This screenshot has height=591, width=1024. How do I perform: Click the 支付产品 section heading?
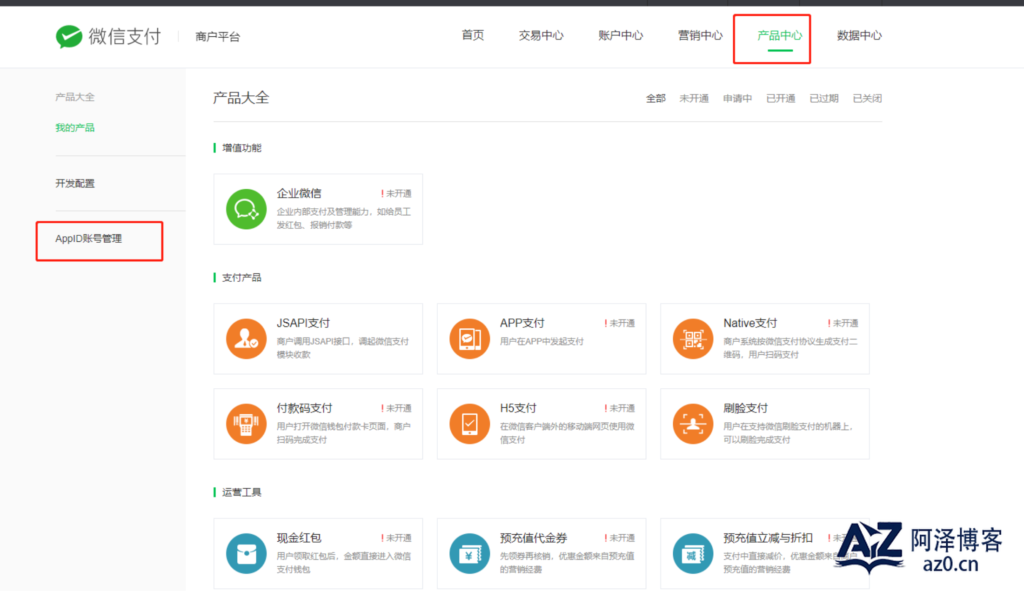tap(242, 278)
